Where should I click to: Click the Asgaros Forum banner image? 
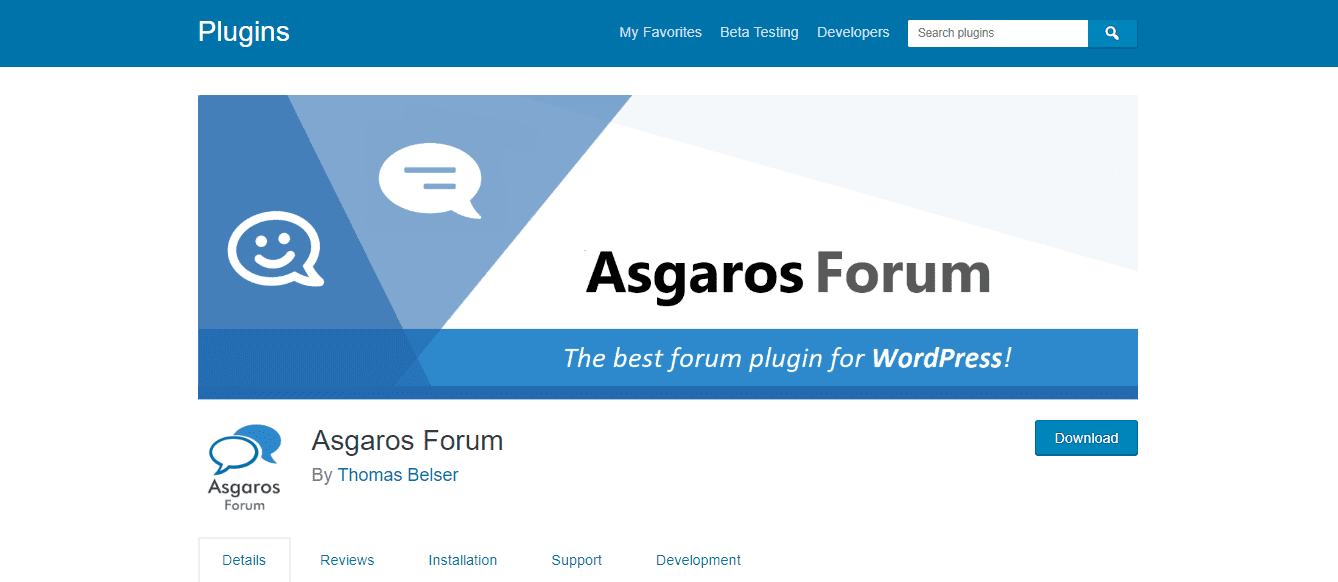coord(668,247)
